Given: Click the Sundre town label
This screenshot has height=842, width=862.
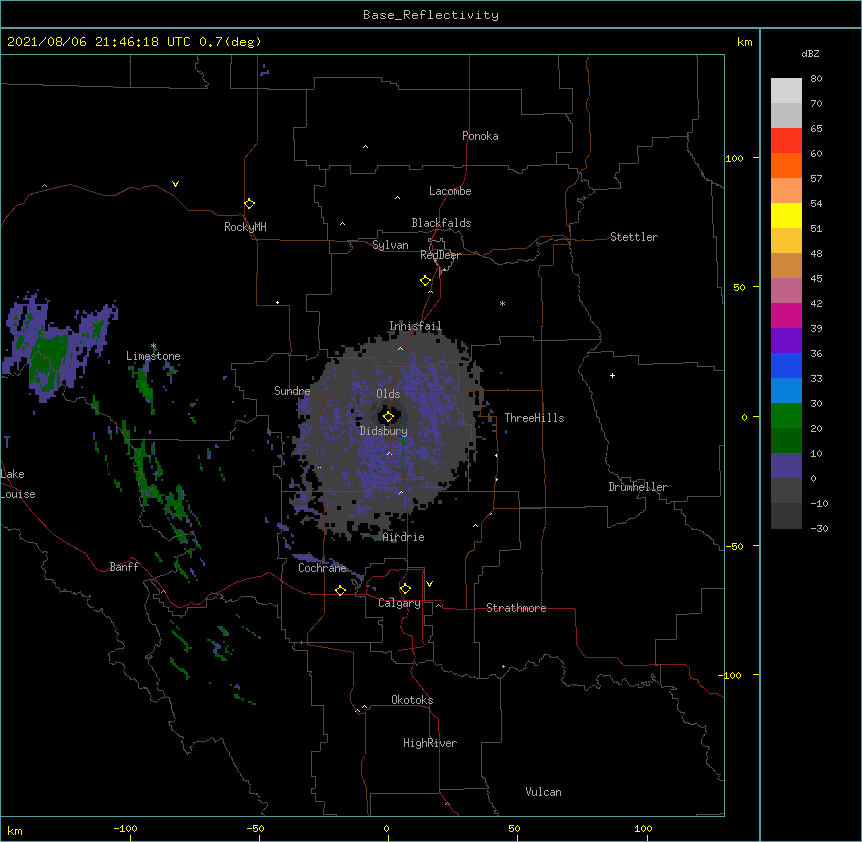Looking at the screenshot, I should 292,391.
